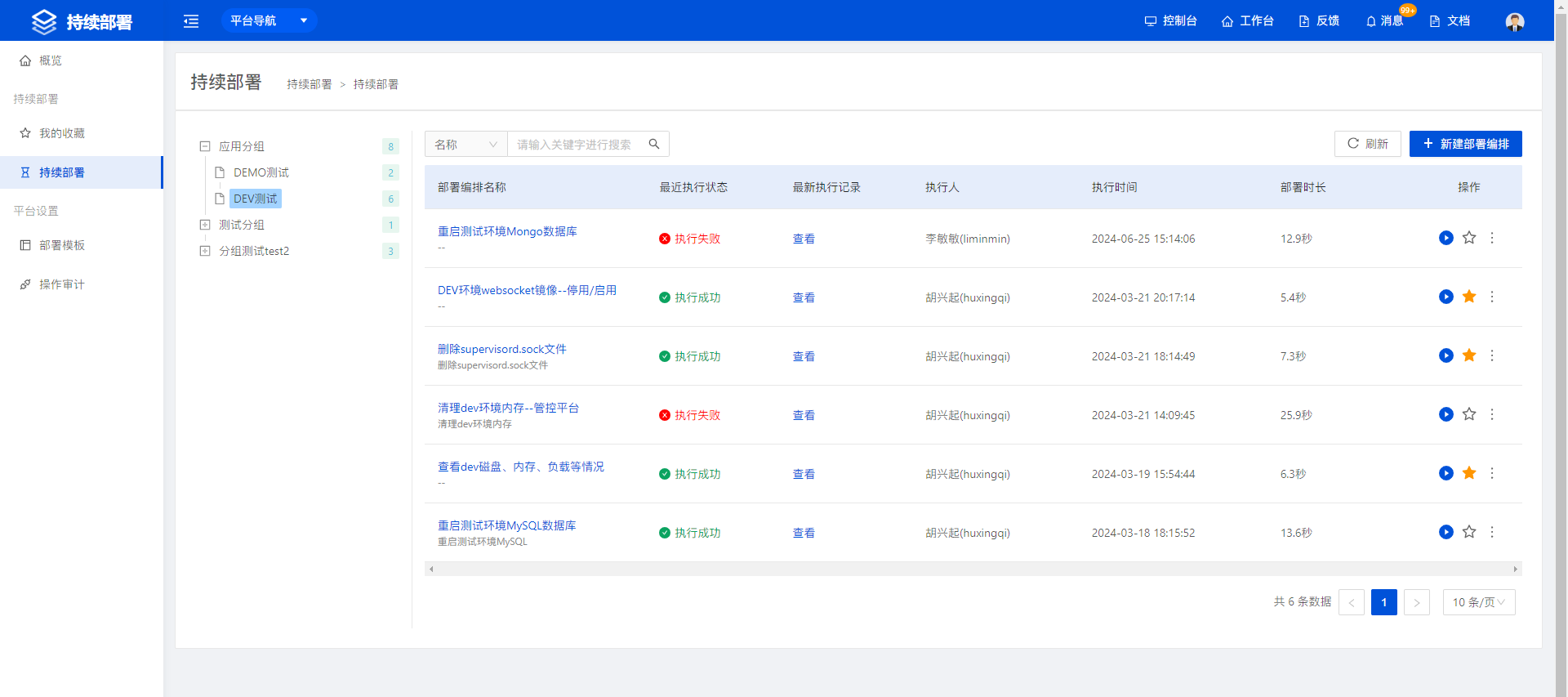Click the 执行失败 status in Mongo row
Image resolution: width=1568 pixels, height=697 pixels.
tap(690, 239)
